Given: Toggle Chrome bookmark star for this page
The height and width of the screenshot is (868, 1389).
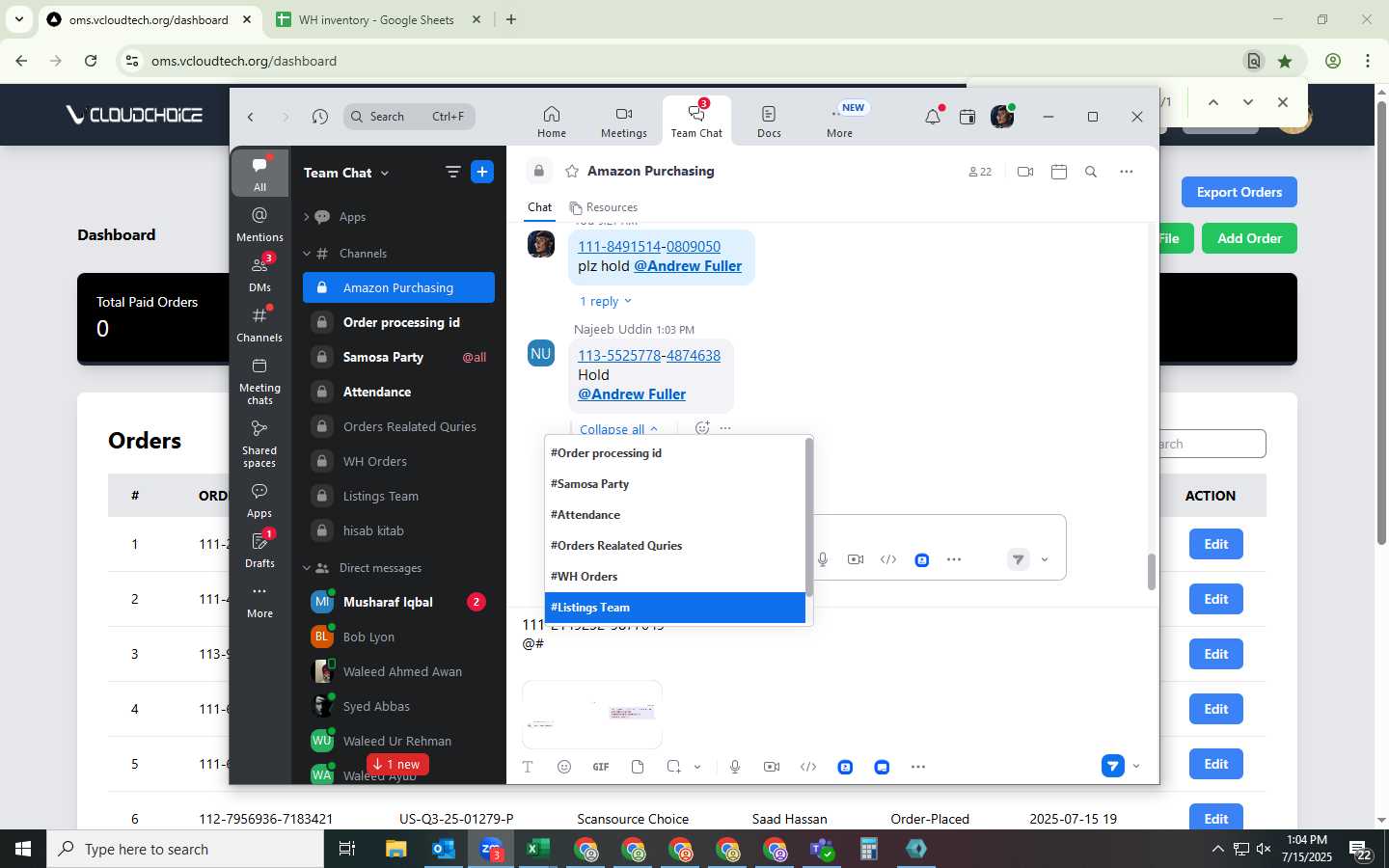Looking at the screenshot, I should [x=1285, y=61].
